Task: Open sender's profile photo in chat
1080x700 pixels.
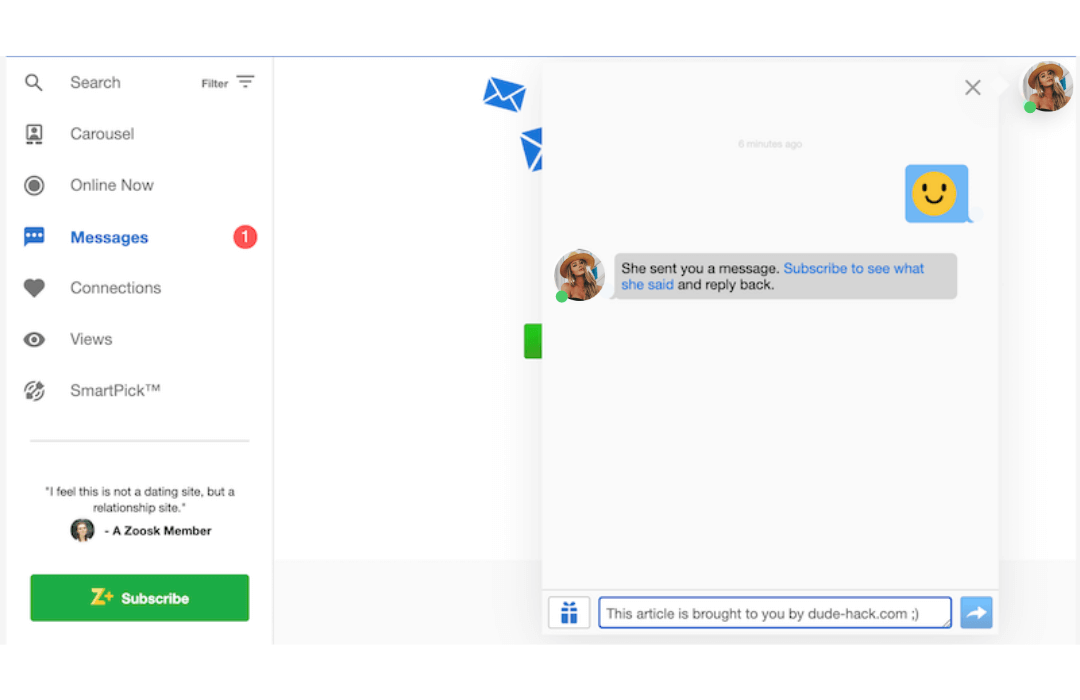Action: coord(580,275)
